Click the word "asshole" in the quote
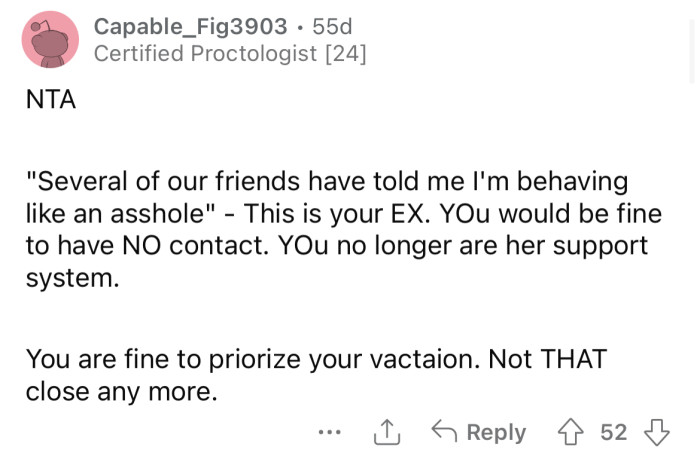This screenshot has width=700, height=462. coord(183,214)
